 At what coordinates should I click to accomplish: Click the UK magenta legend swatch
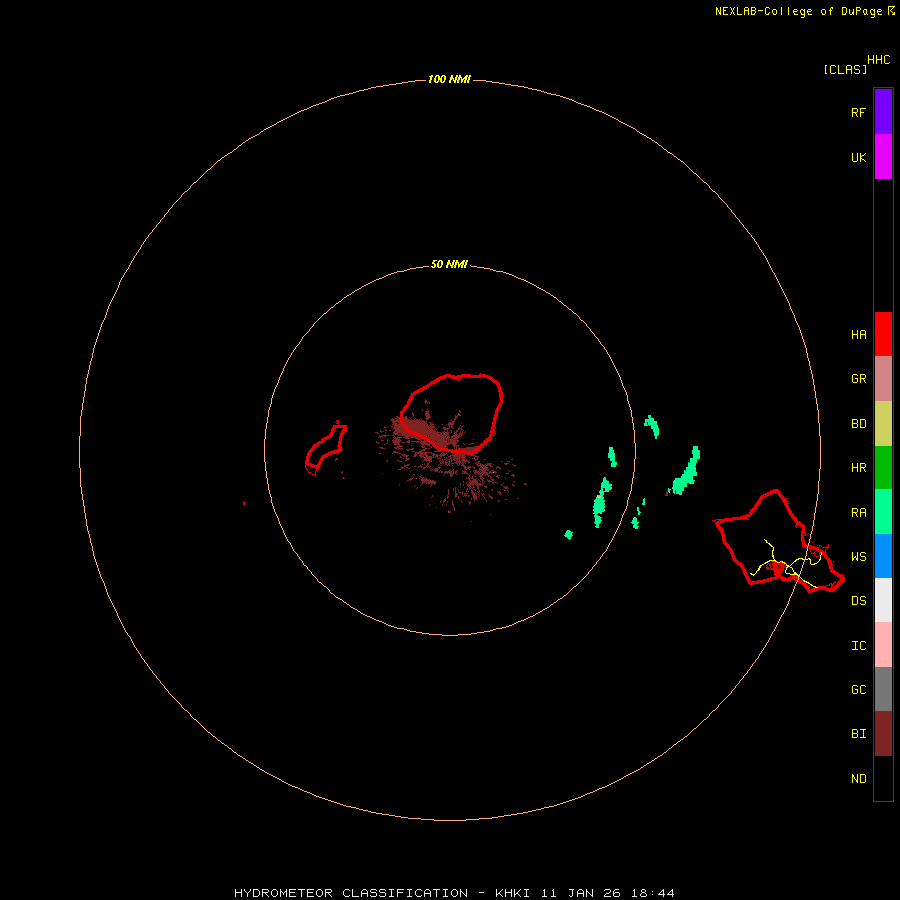[883, 157]
